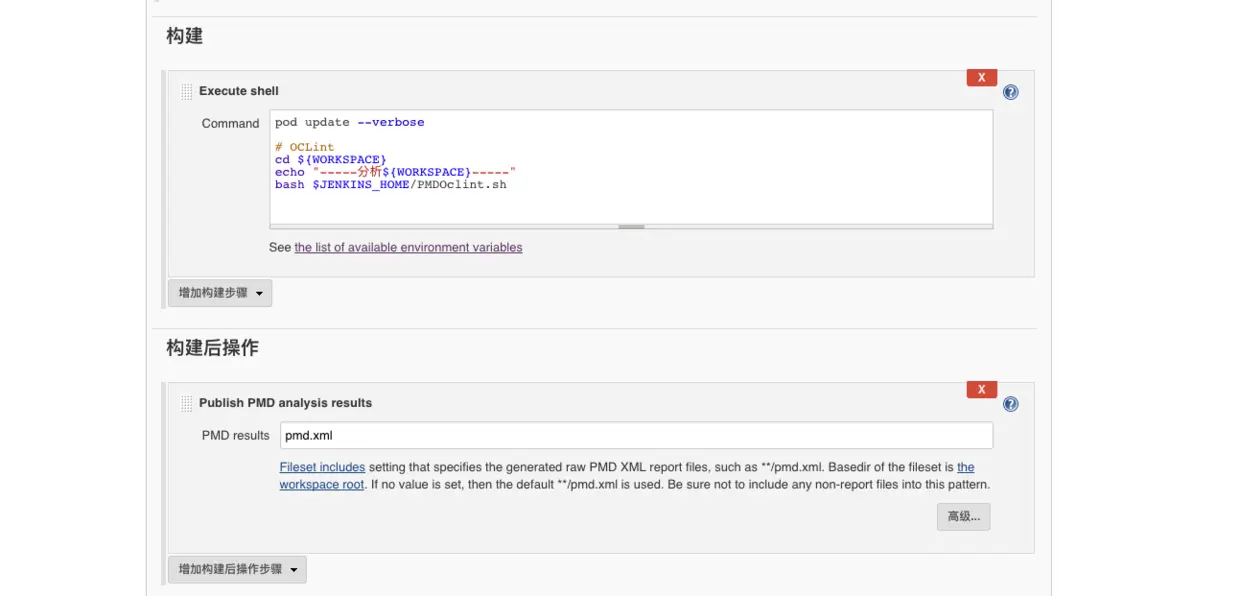Select the Publish PMD analysis results title
Image resolution: width=1240 pixels, height=596 pixels.
tap(285, 403)
